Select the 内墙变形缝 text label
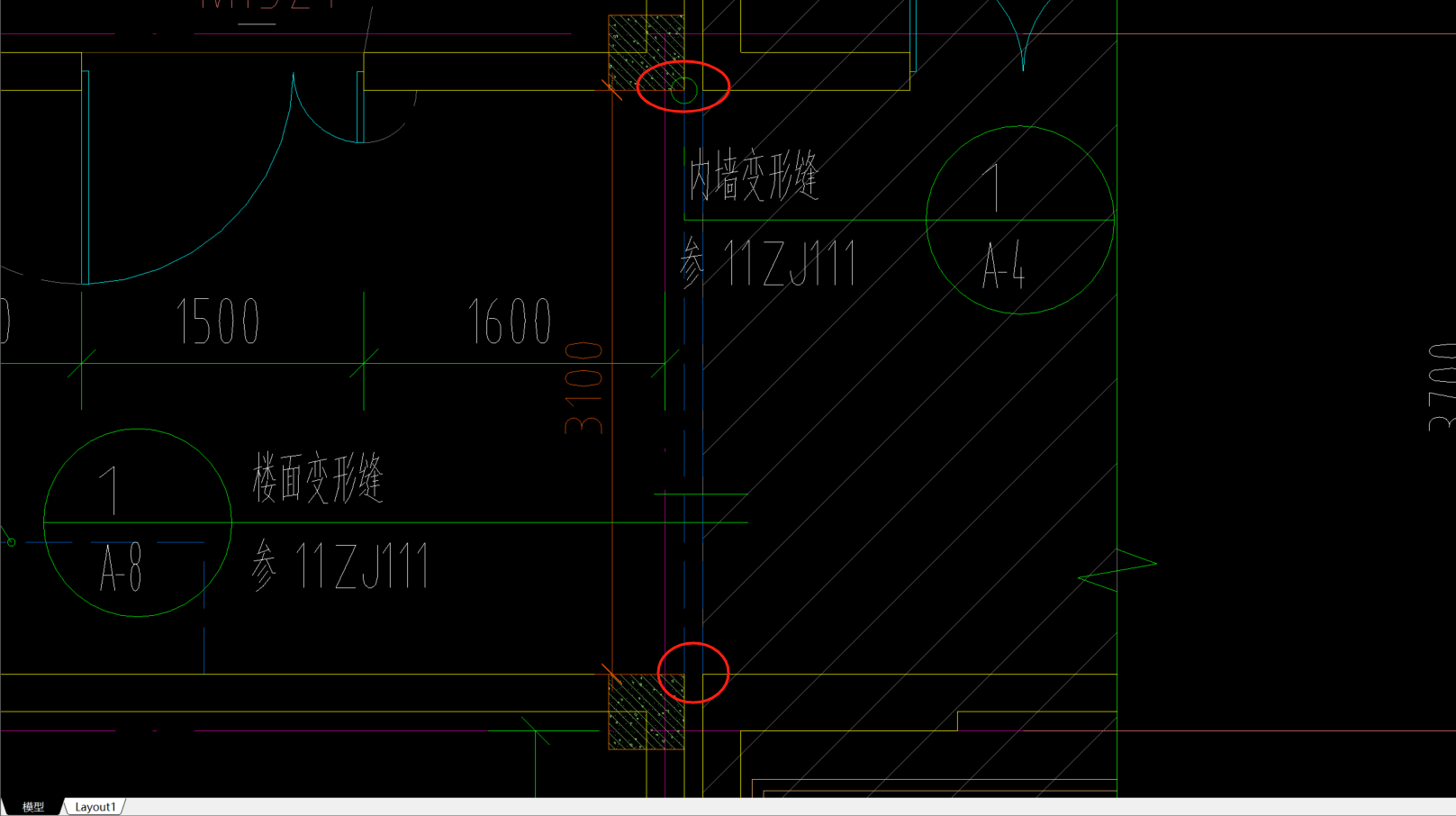The image size is (1456, 816). pyautogui.click(x=755, y=176)
